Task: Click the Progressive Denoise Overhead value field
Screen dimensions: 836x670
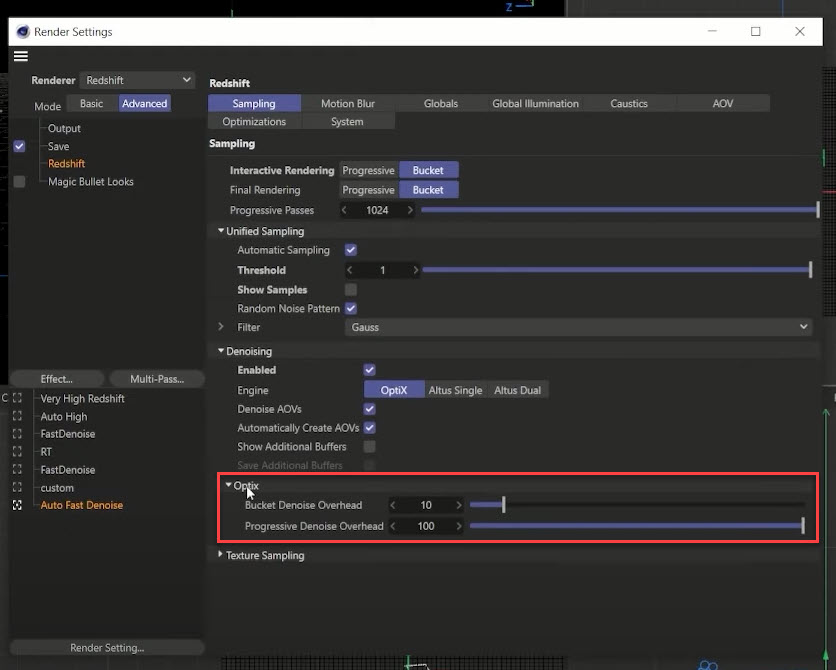Action: pos(426,526)
